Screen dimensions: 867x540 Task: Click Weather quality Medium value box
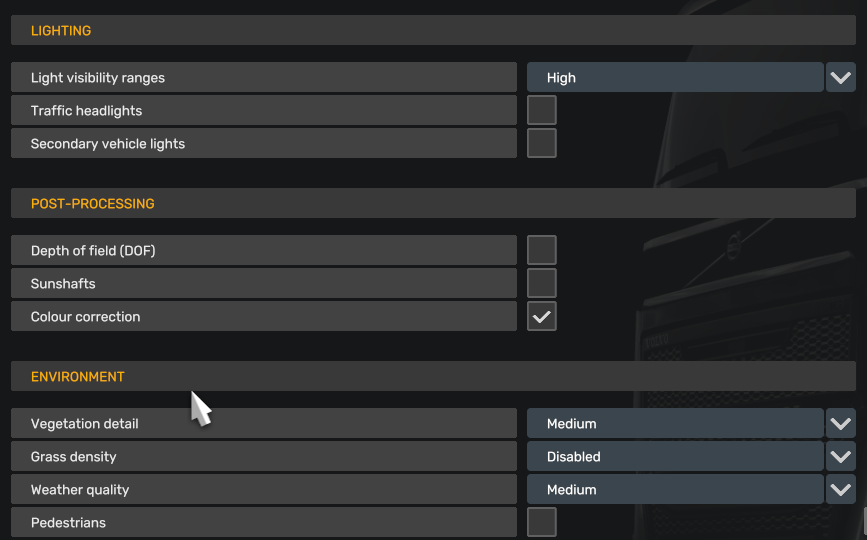pos(675,489)
